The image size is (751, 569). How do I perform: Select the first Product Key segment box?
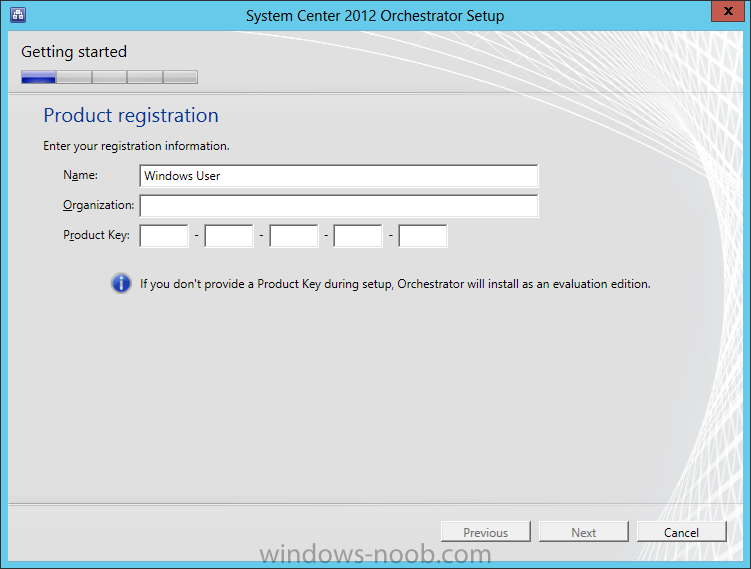[x=164, y=236]
